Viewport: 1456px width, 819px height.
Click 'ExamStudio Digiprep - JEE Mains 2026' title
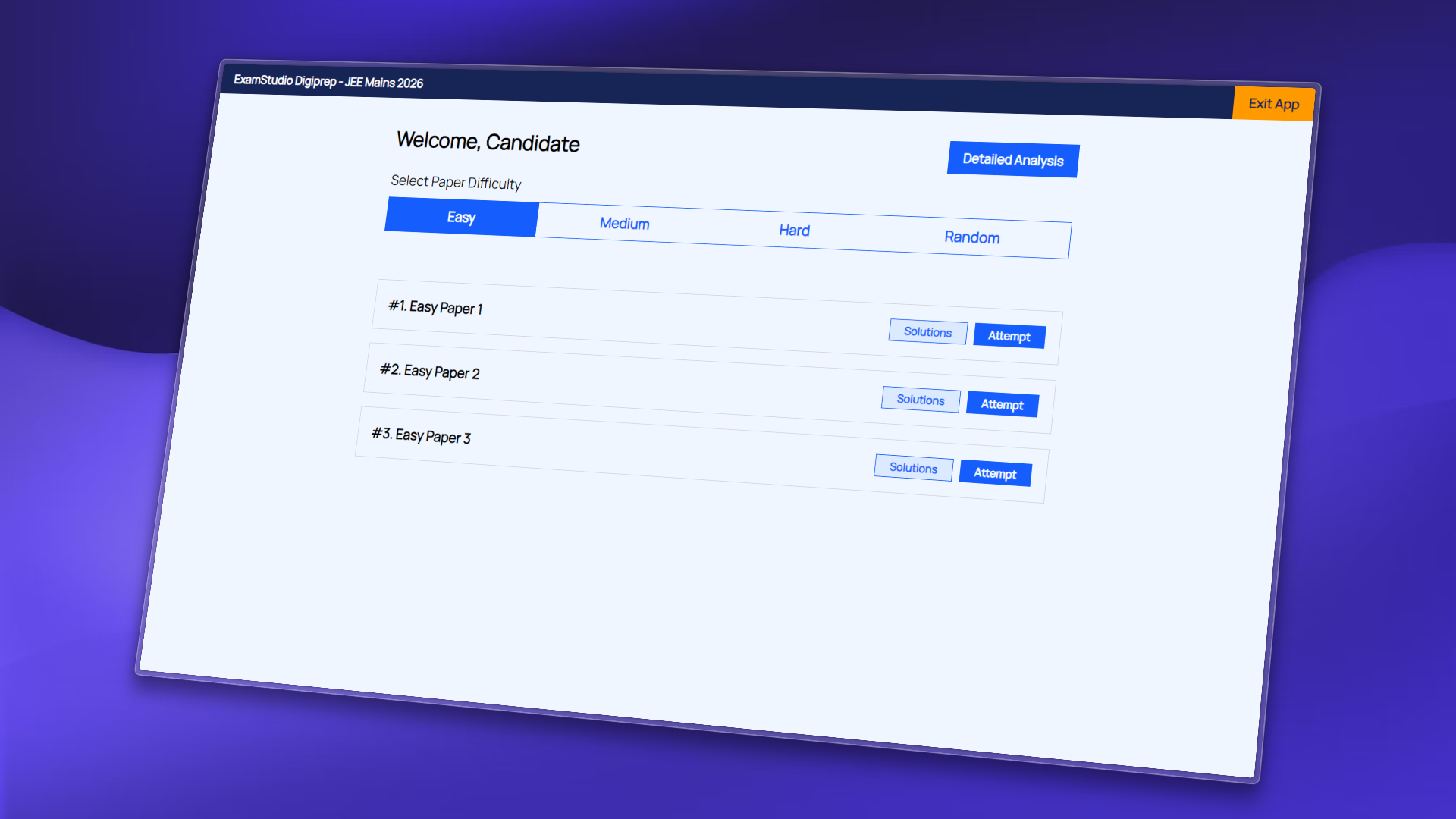328,81
